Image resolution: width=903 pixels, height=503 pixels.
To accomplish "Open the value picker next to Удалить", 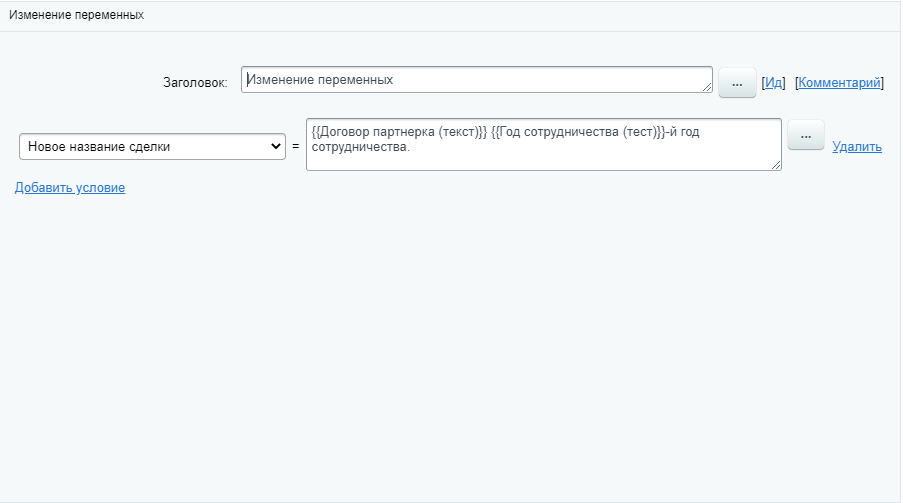I will point(805,135).
